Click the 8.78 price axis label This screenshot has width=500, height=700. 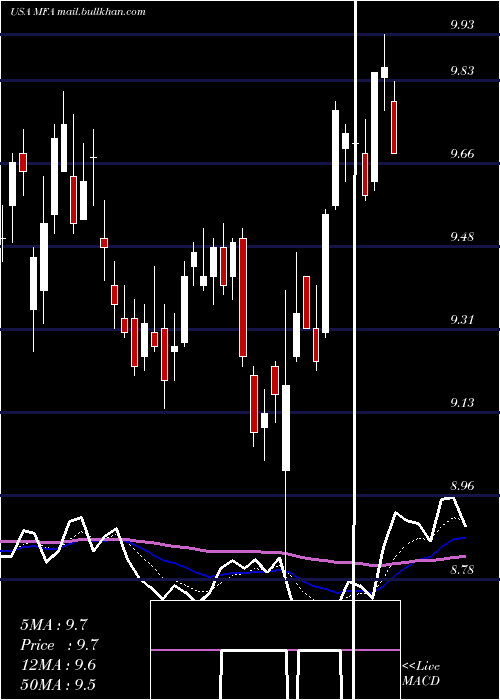coord(462,569)
